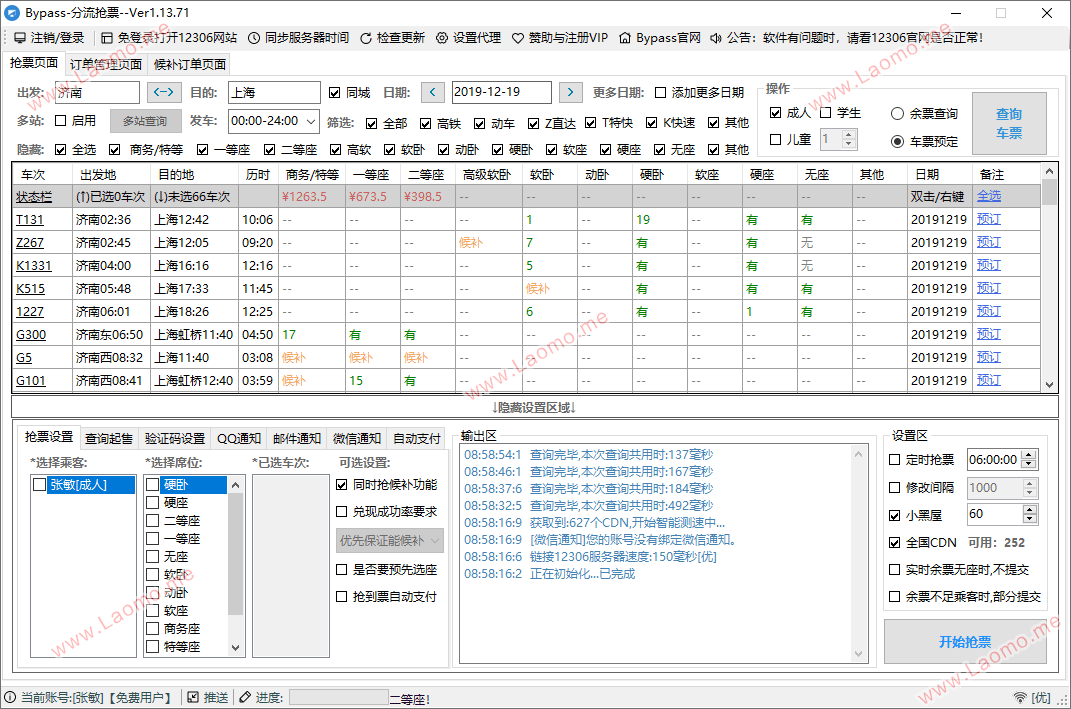Viewport: 1071px width, 709px height.
Task: Click 检查更新 refresh icon
Action: tap(365, 38)
